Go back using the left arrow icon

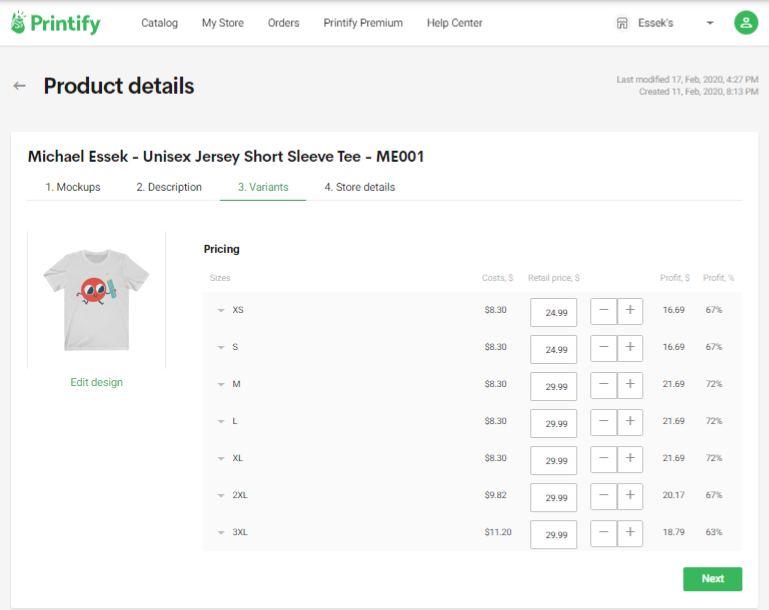20,86
